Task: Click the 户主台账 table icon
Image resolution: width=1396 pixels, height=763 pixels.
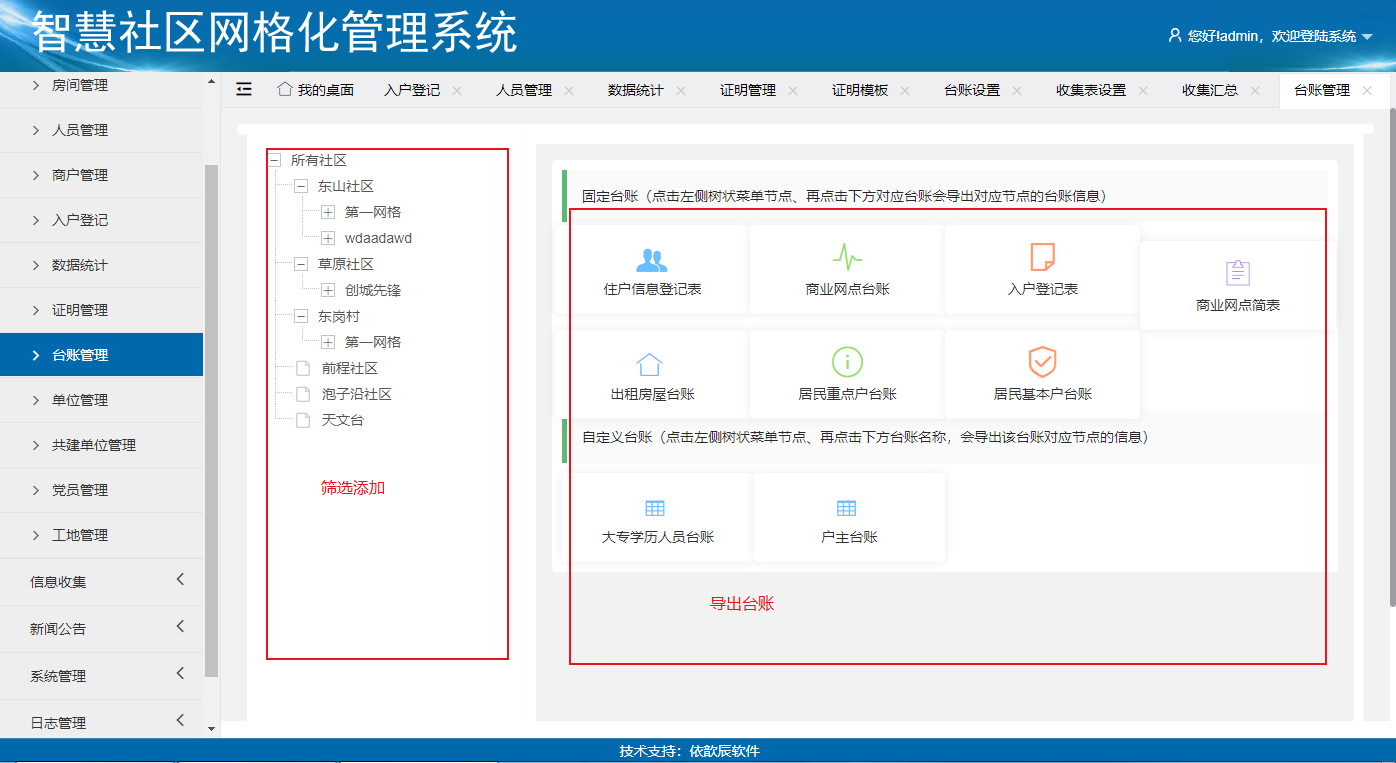Action: click(846, 508)
